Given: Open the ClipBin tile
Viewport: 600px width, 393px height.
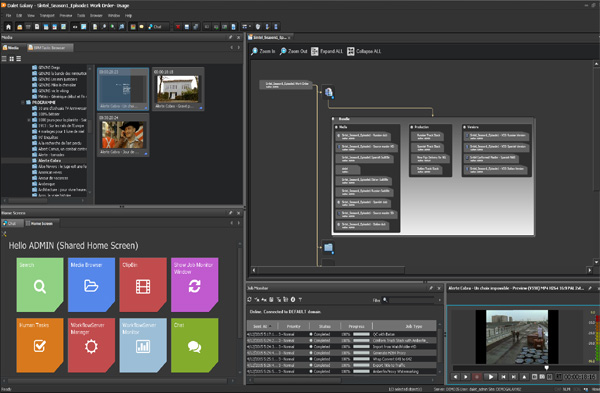Looking at the screenshot, I should 143,284.
